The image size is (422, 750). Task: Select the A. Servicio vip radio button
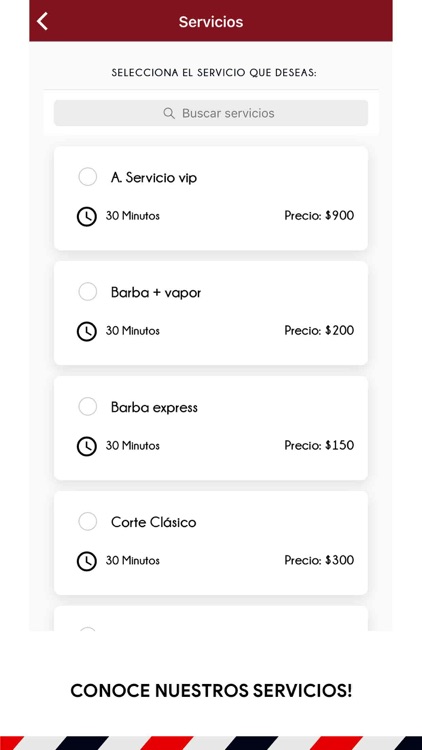click(x=88, y=176)
